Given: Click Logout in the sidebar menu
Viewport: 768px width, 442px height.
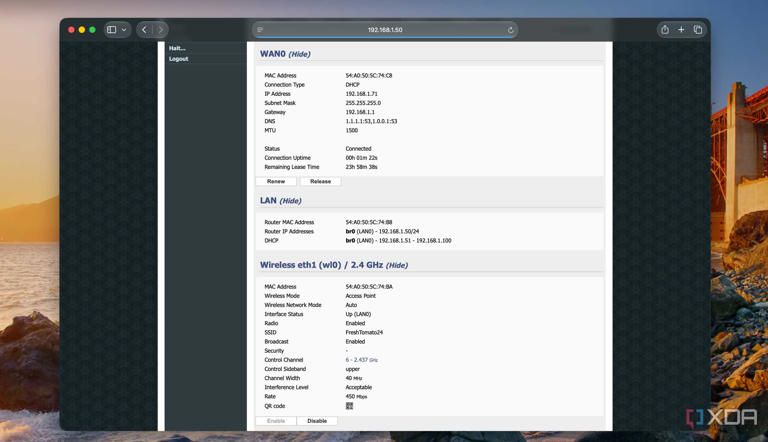Looking at the screenshot, I should click(x=178, y=59).
